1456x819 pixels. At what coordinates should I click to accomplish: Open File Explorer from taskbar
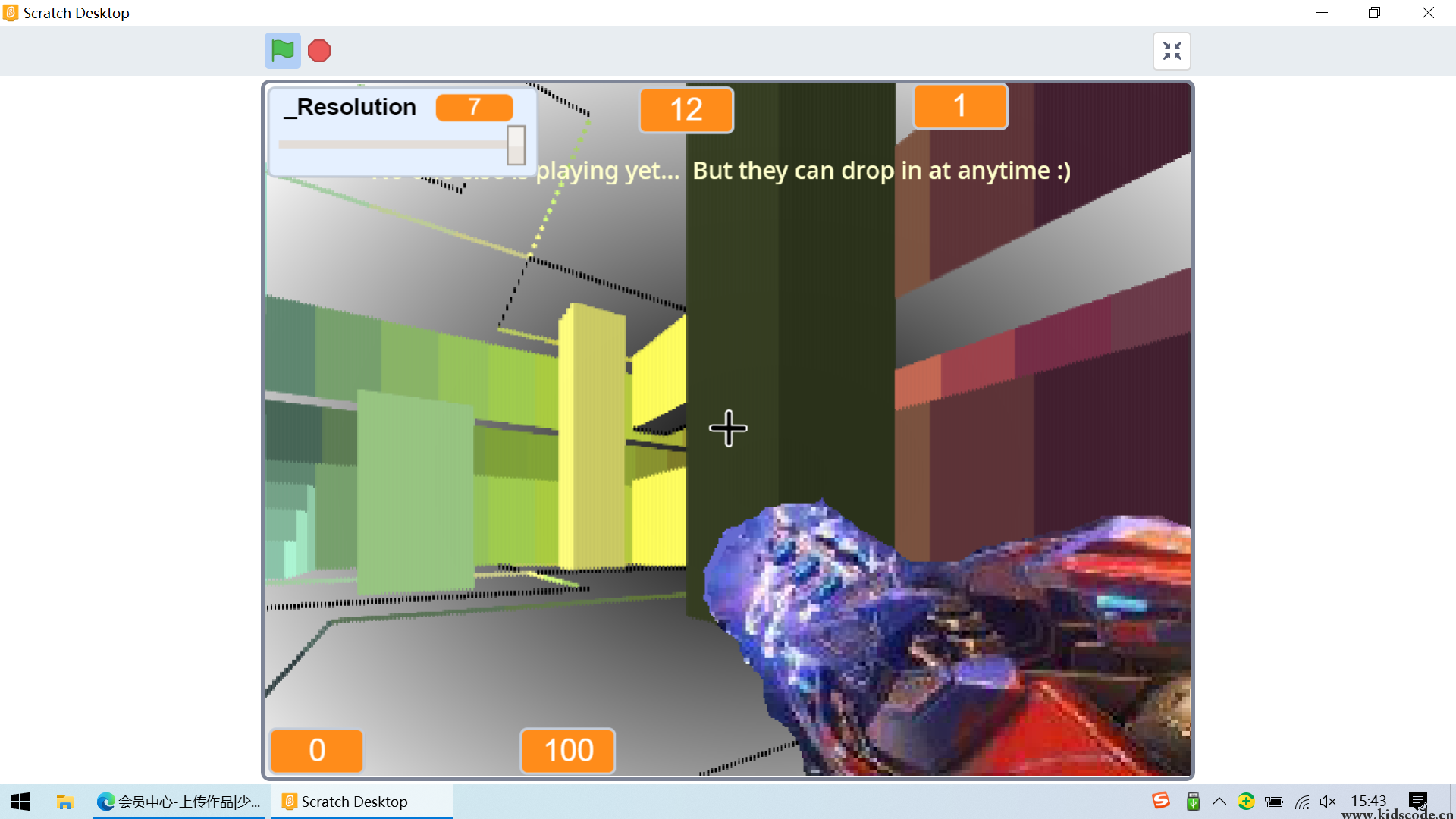64,802
